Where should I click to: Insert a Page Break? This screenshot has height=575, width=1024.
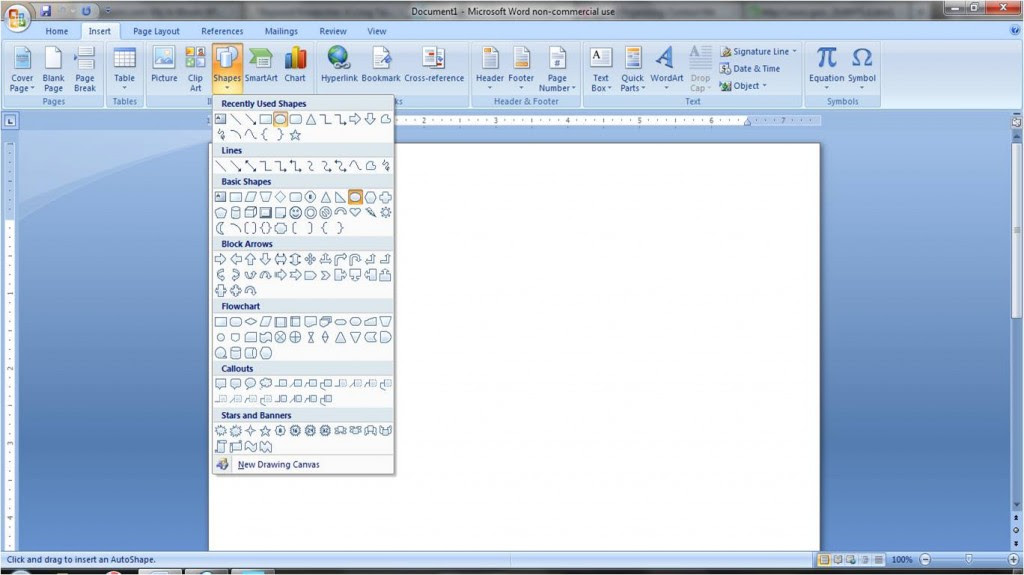(x=85, y=70)
